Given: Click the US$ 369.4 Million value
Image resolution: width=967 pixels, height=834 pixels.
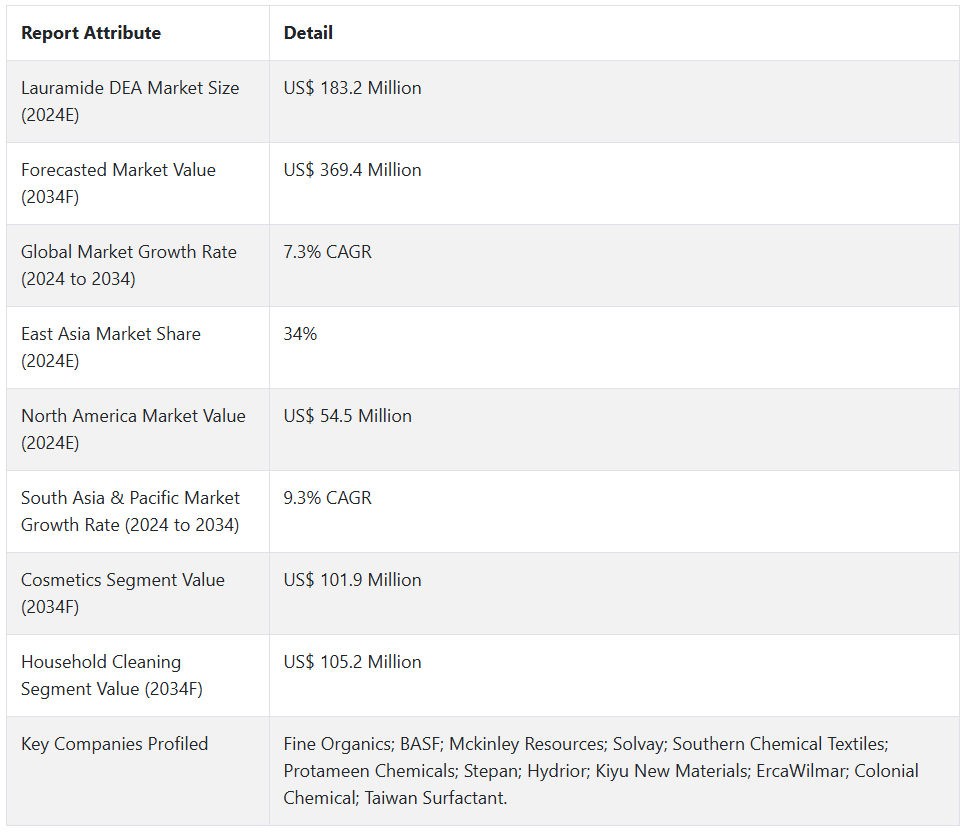Looking at the screenshot, I should coord(352,170).
